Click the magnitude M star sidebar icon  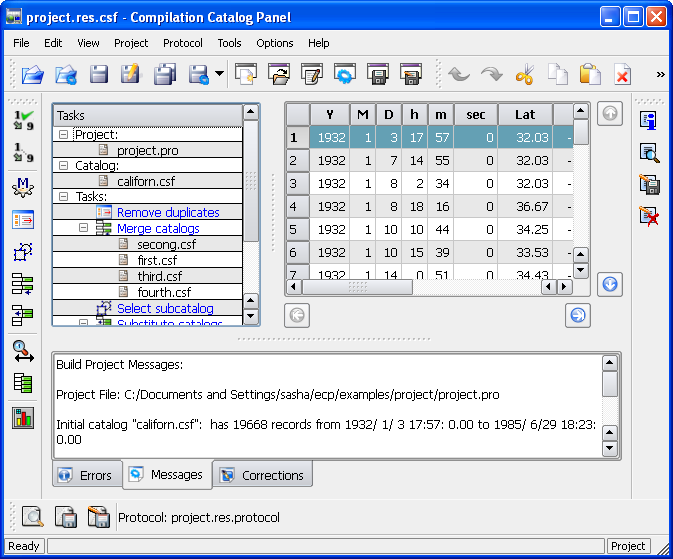[23, 187]
